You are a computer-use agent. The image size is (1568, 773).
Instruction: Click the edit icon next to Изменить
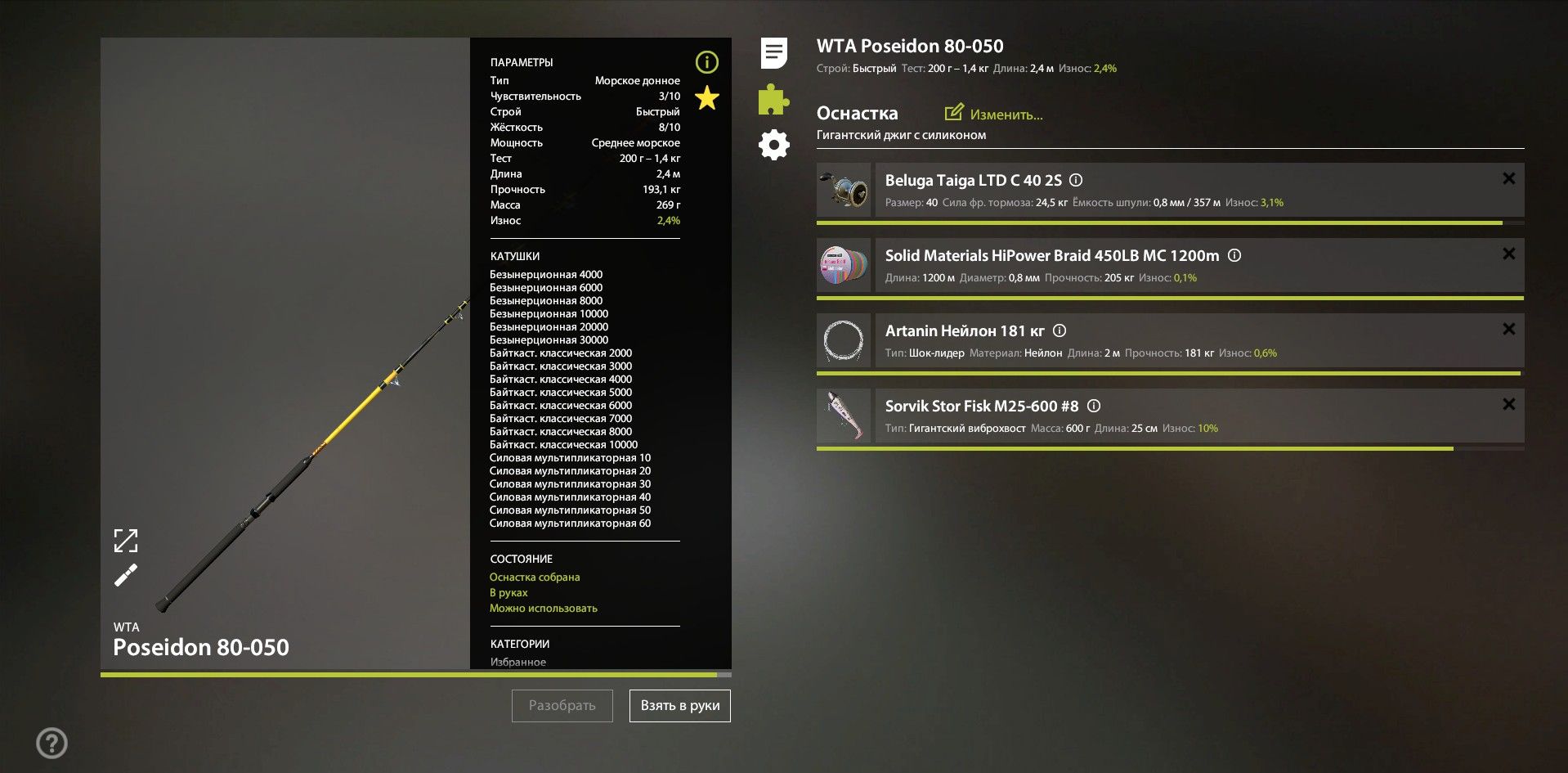(953, 113)
